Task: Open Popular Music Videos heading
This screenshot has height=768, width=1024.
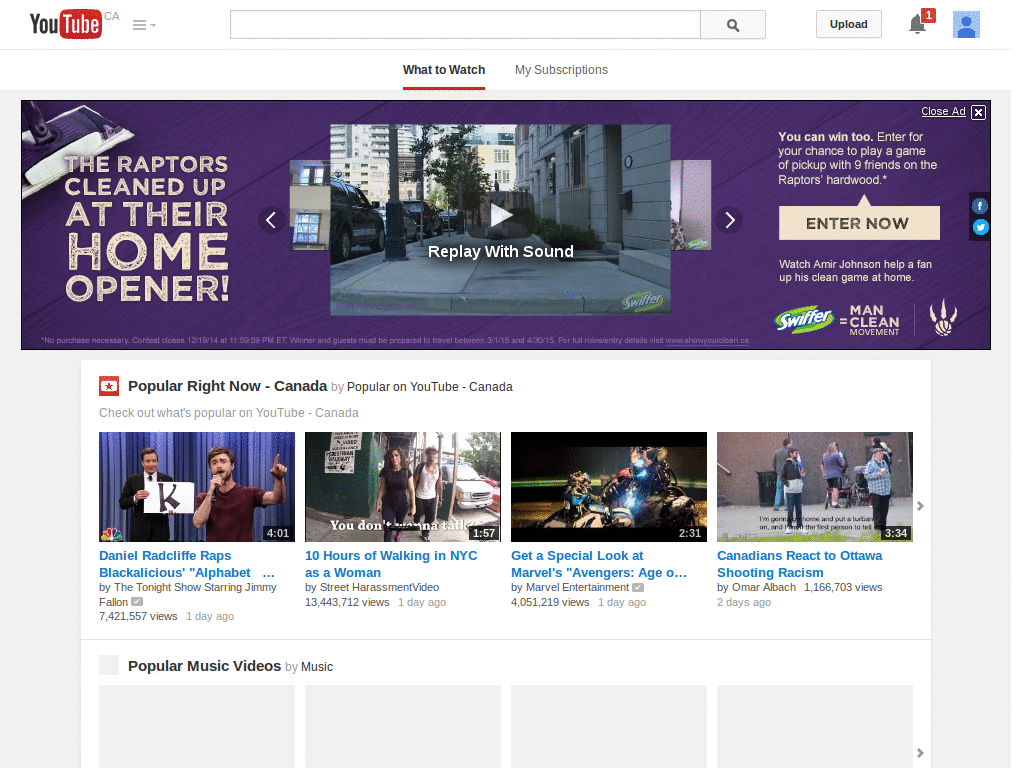Action: pos(204,666)
